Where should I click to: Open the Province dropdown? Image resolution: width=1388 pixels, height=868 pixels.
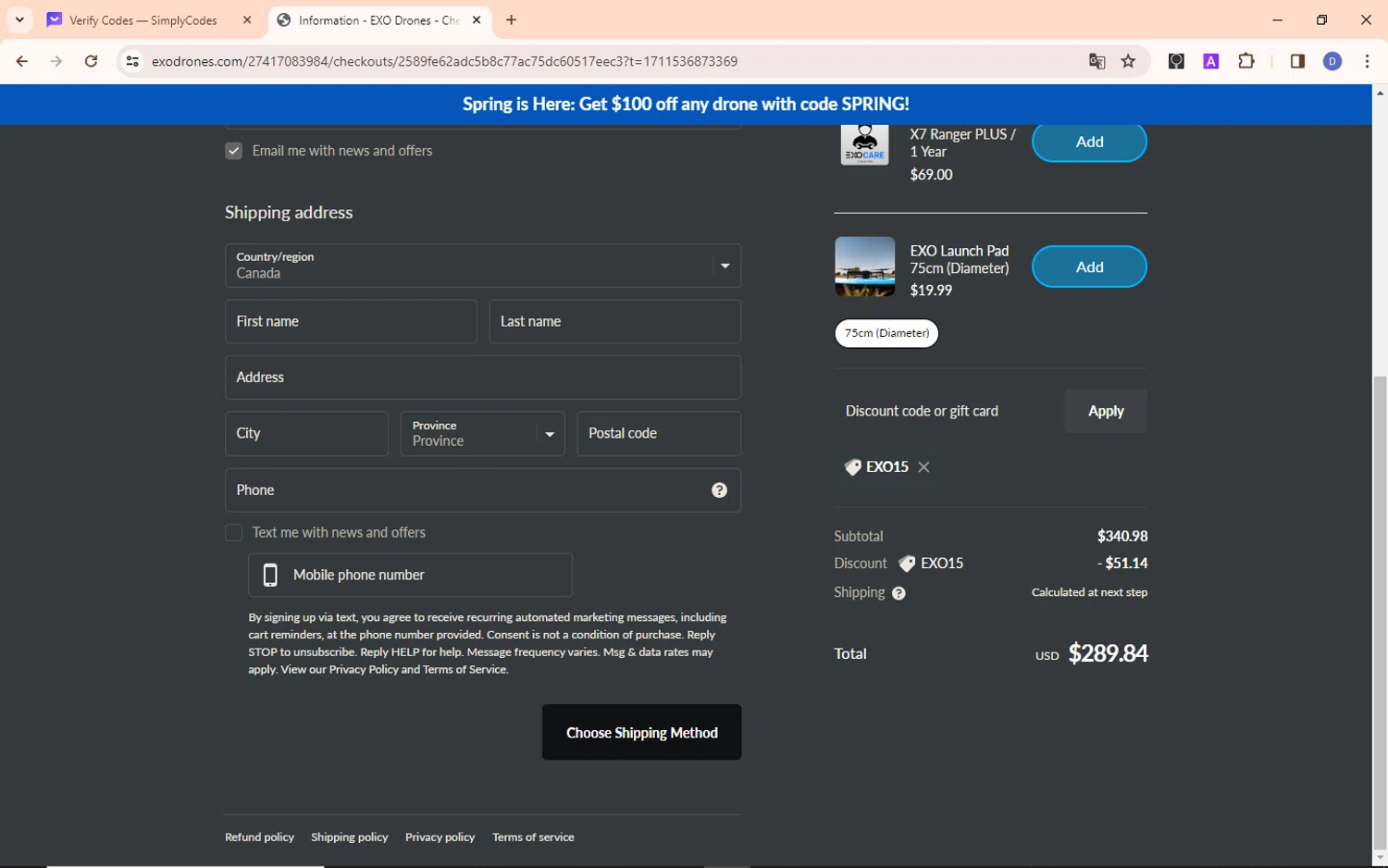coord(483,433)
